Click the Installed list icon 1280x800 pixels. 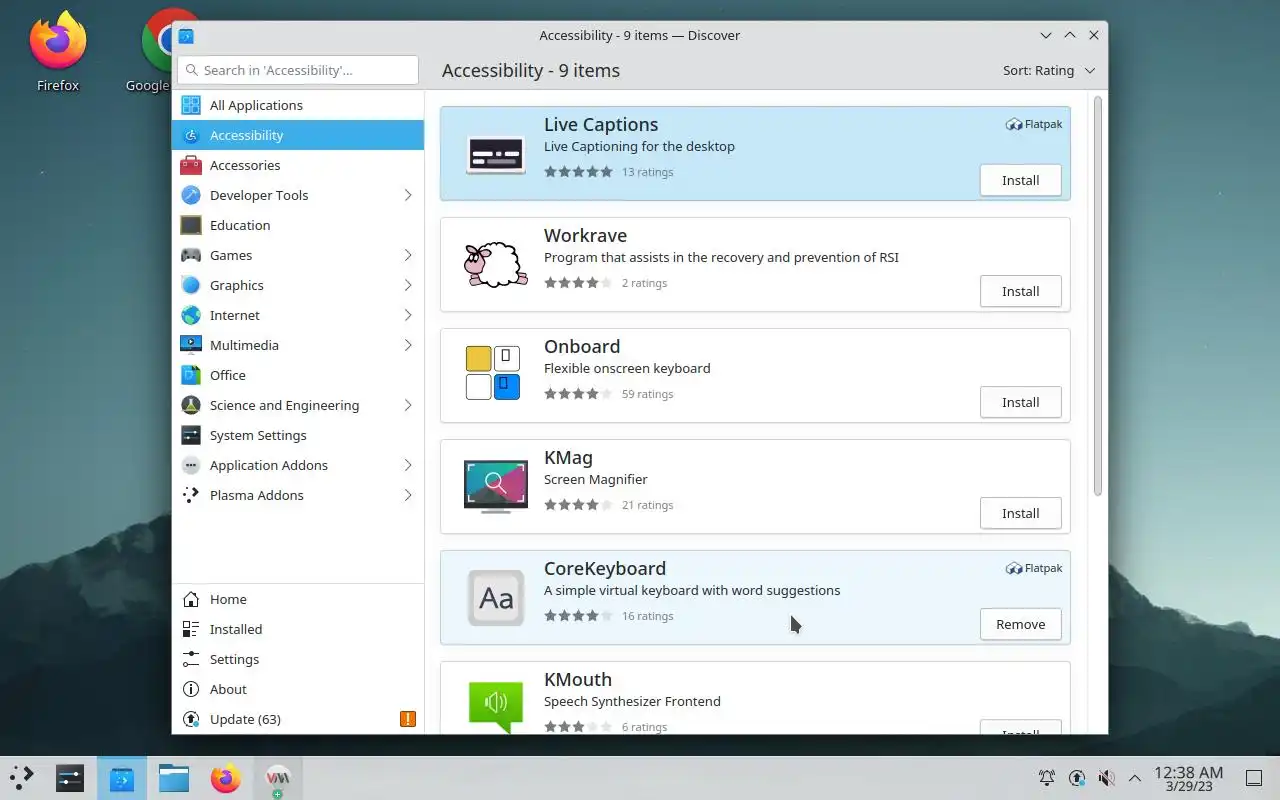pyautogui.click(x=191, y=629)
